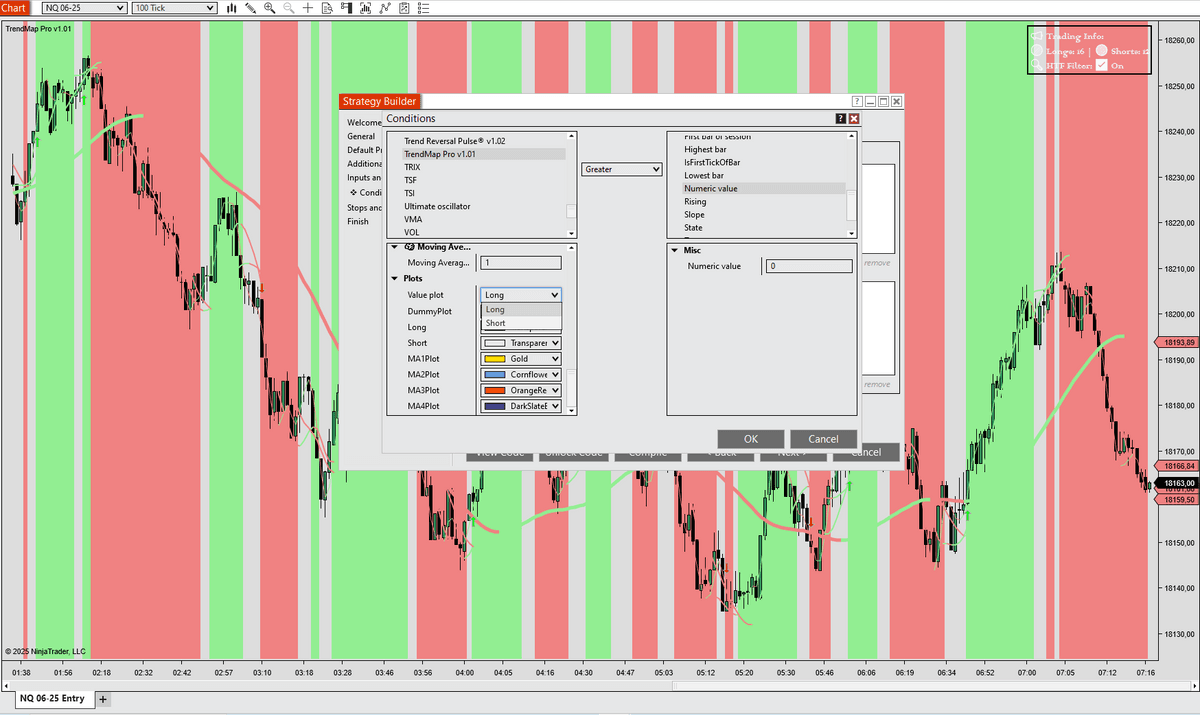Switch to the NQ 06-25 Entry tab
1200x715 pixels.
pyautogui.click(x=52, y=698)
